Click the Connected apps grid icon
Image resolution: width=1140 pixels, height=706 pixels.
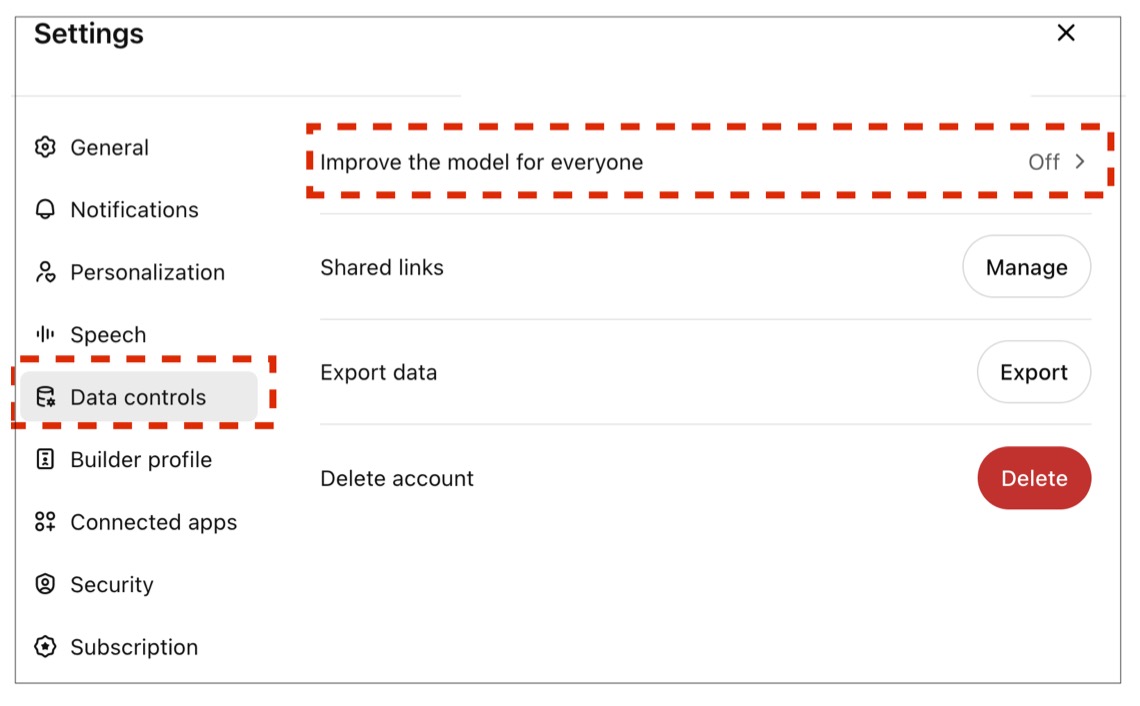click(45, 522)
